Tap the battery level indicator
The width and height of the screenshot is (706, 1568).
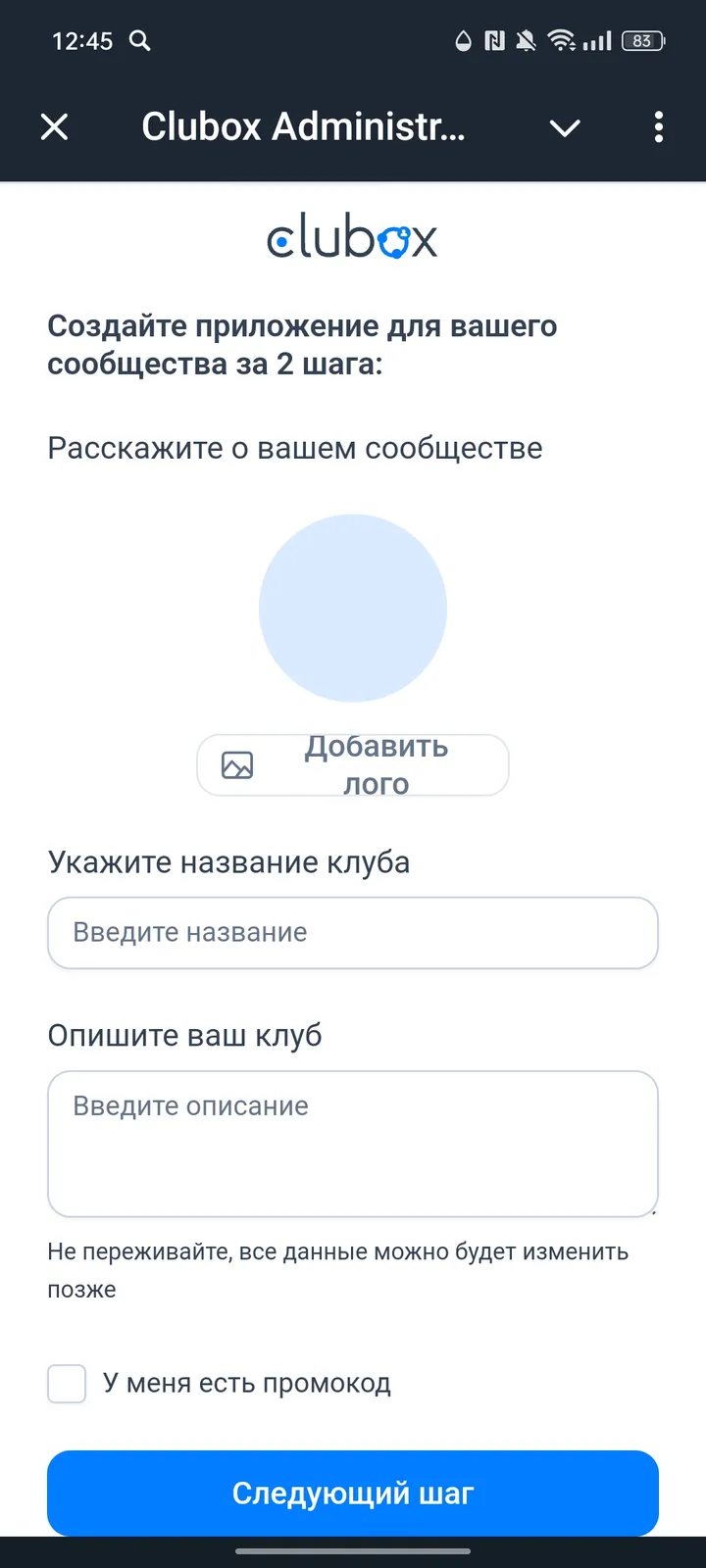[x=642, y=41]
